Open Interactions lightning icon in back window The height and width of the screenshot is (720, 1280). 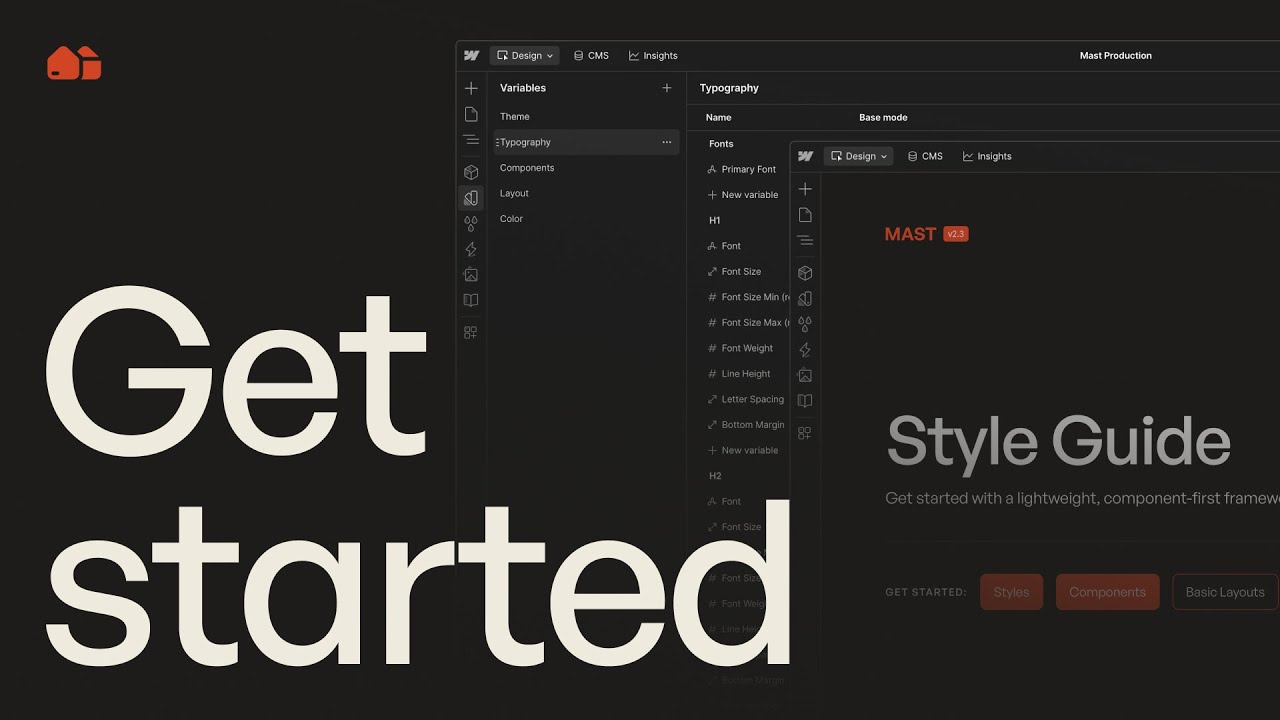click(471, 249)
